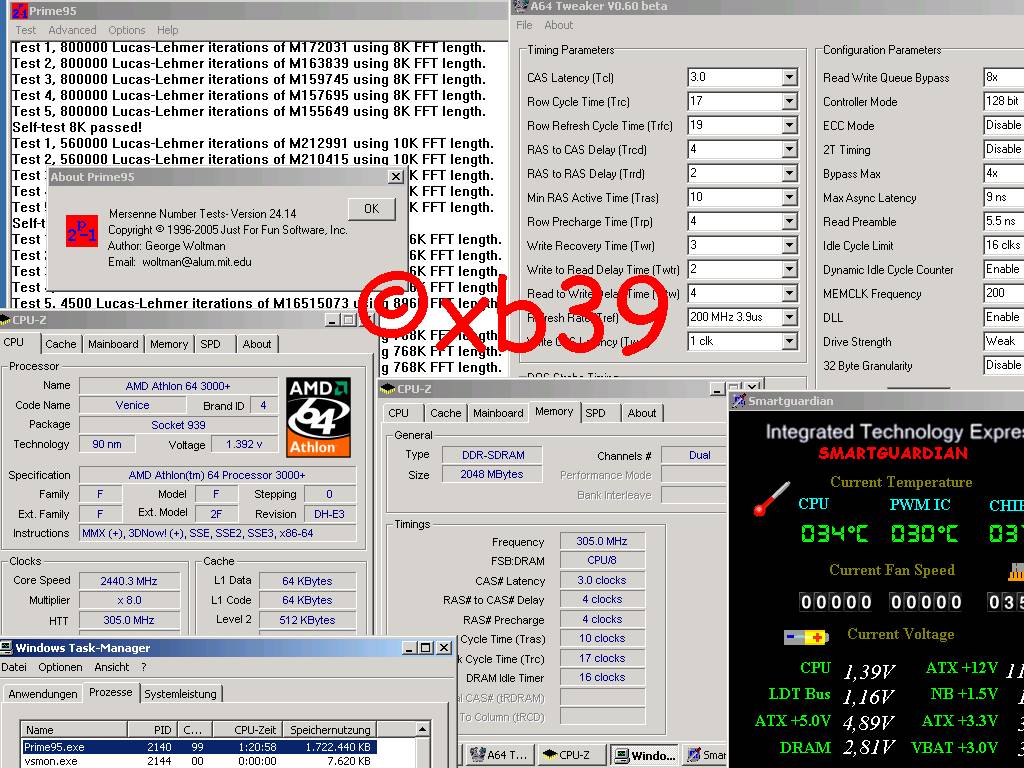Open the Help menu in Prime95
1024x768 pixels.
(x=167, y=30)
